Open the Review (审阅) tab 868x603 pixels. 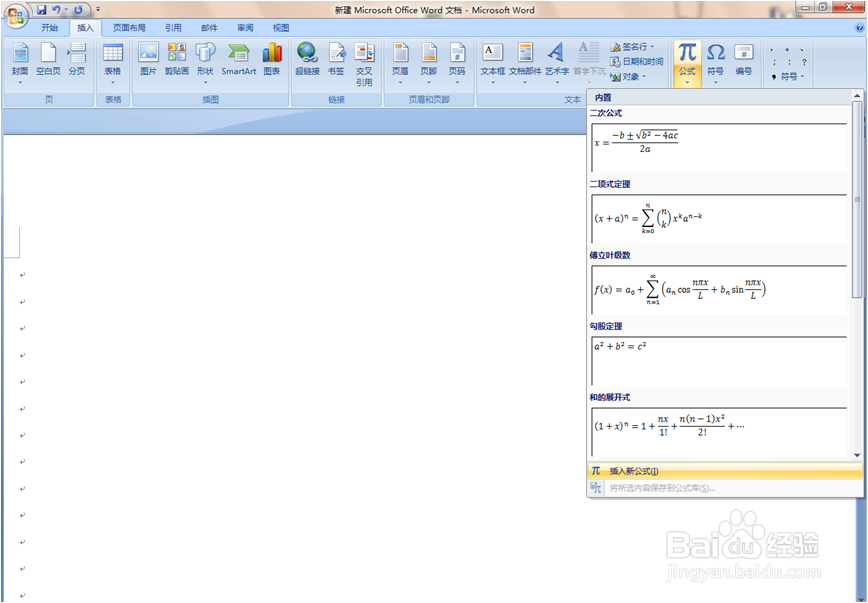tap(245, 28)
